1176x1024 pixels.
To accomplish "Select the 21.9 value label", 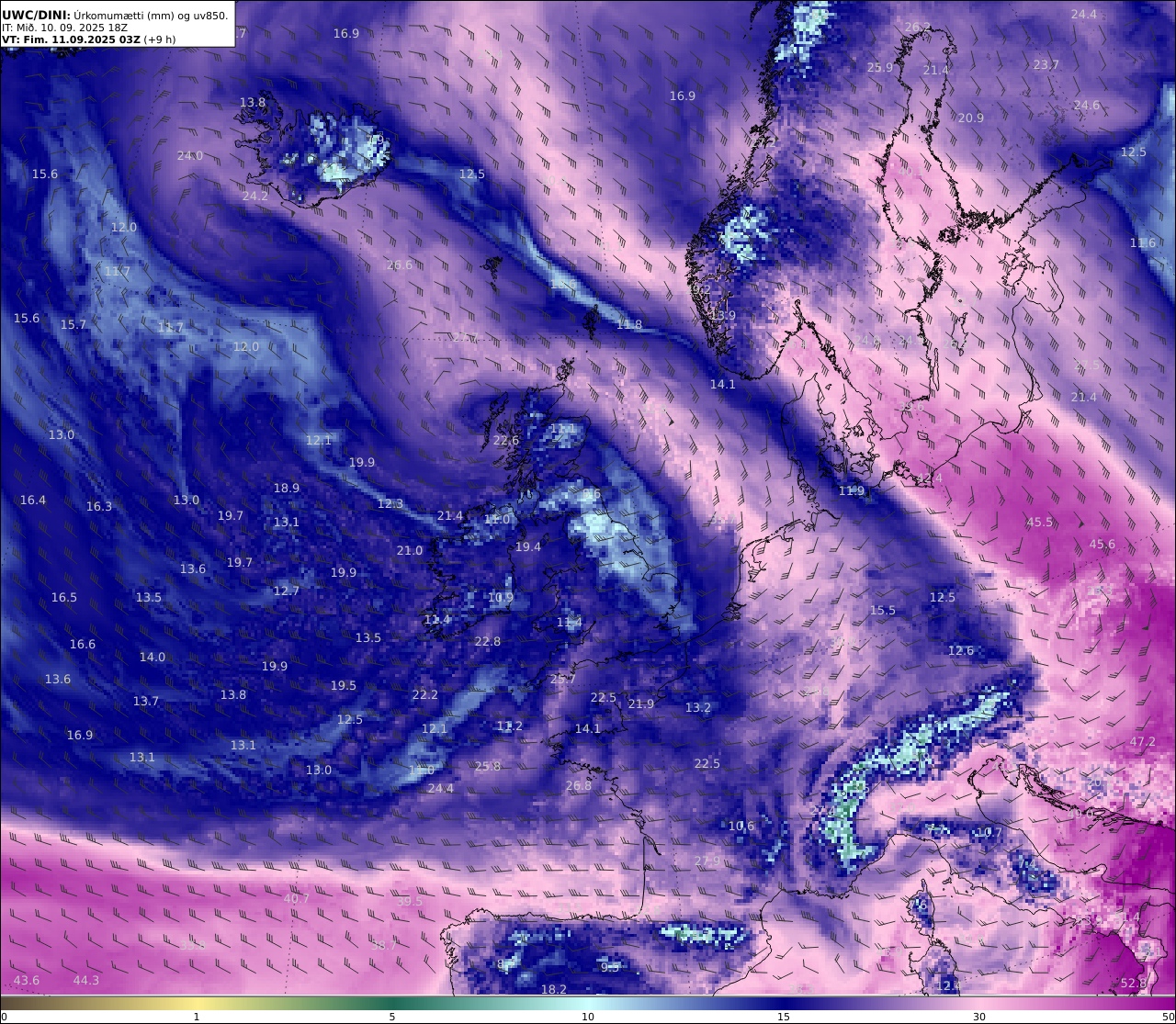I will click(x=641, y=704).
